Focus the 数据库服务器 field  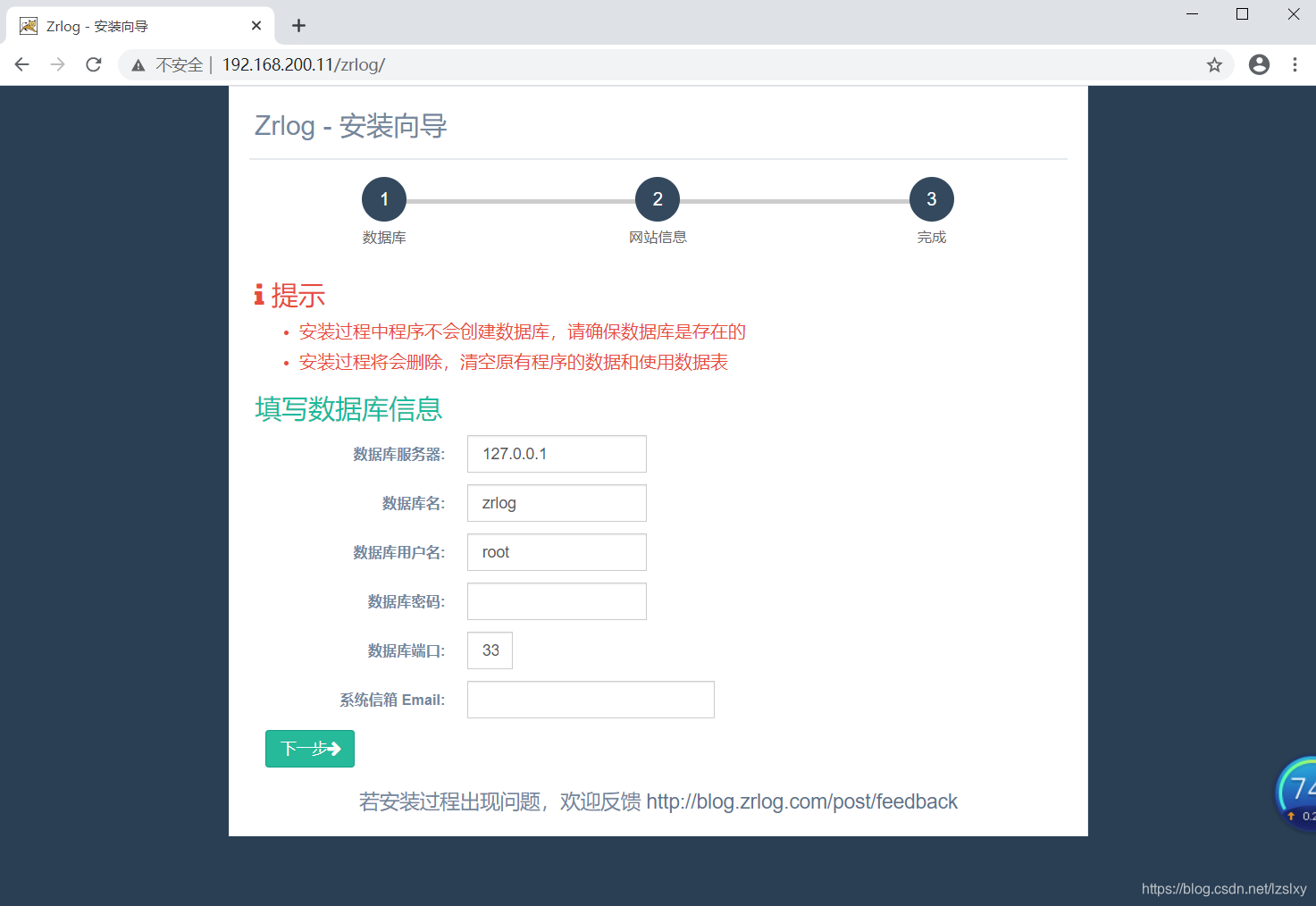557,454
